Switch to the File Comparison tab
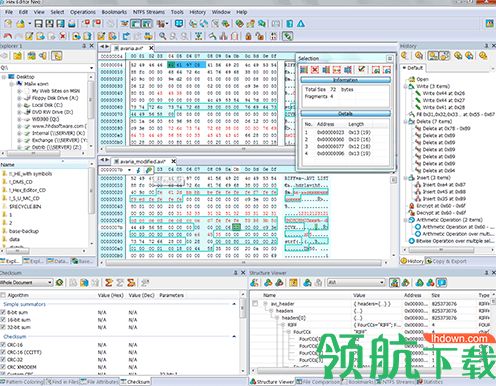 (319, 382)
